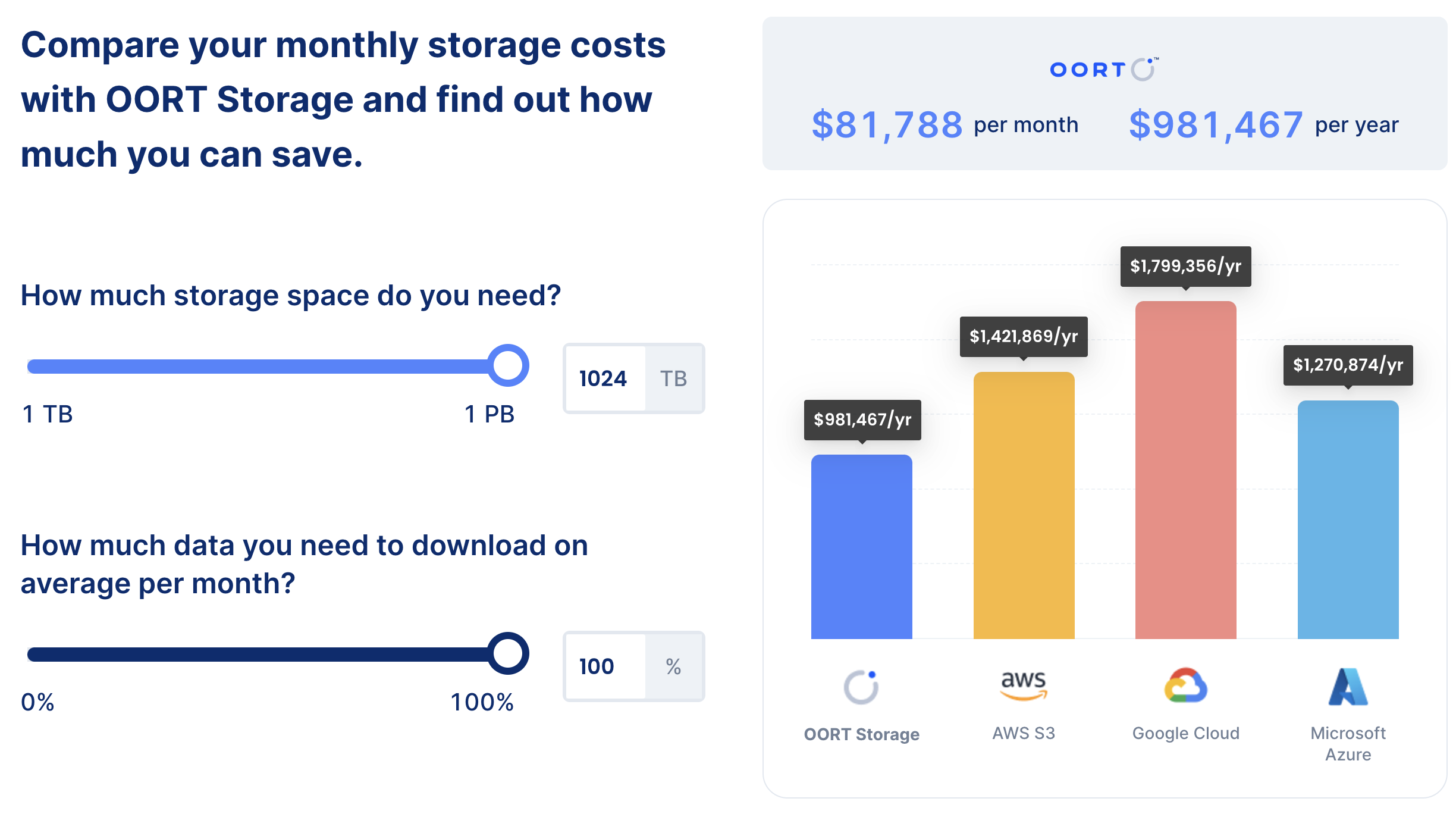Click the TB unit label beside storage input
Image resolution: width=1456 pixels, height=814 pixels.
point(674,378)
